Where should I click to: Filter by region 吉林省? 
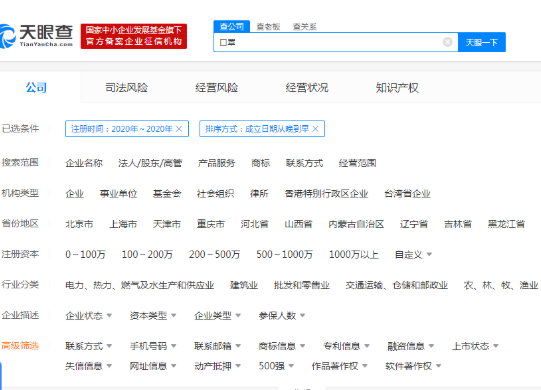(458, 224)
